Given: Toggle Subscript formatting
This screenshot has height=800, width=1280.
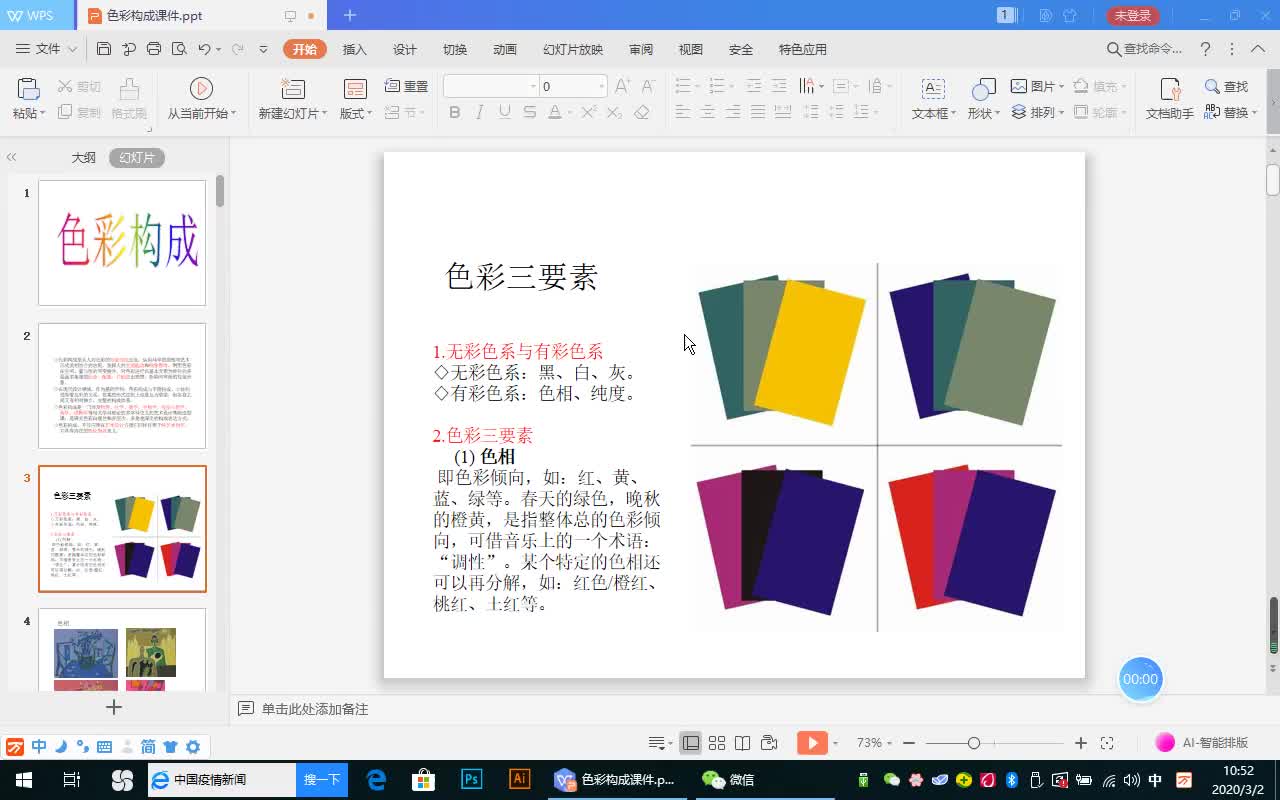Looking at the screenshot, I should [x=614, y=112].
